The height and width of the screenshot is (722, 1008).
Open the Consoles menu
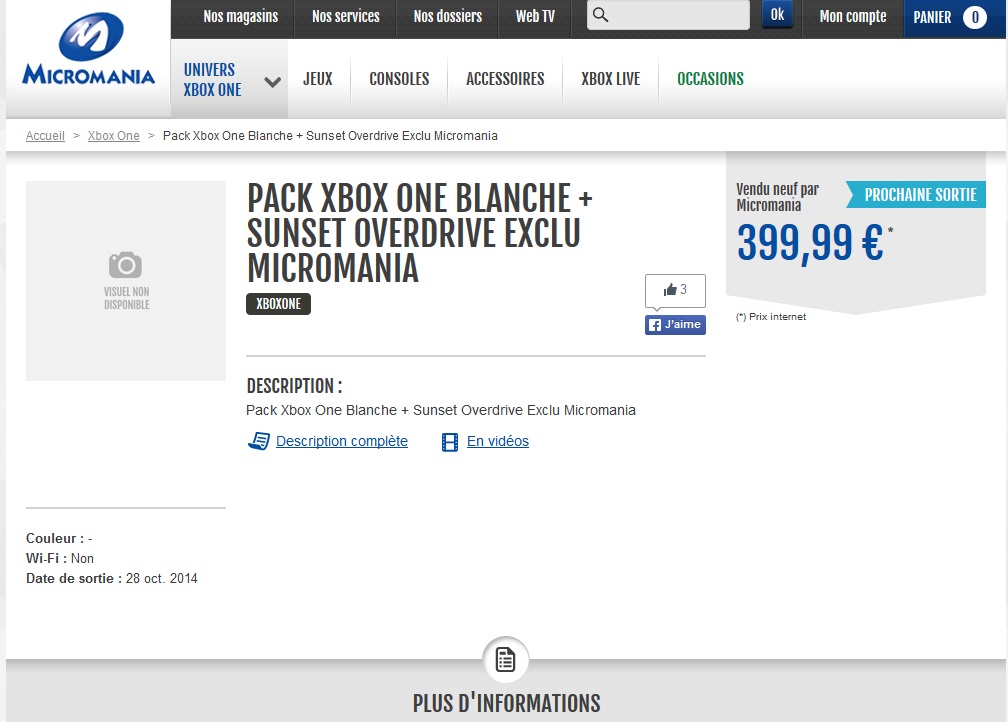(x=399, y=79)
